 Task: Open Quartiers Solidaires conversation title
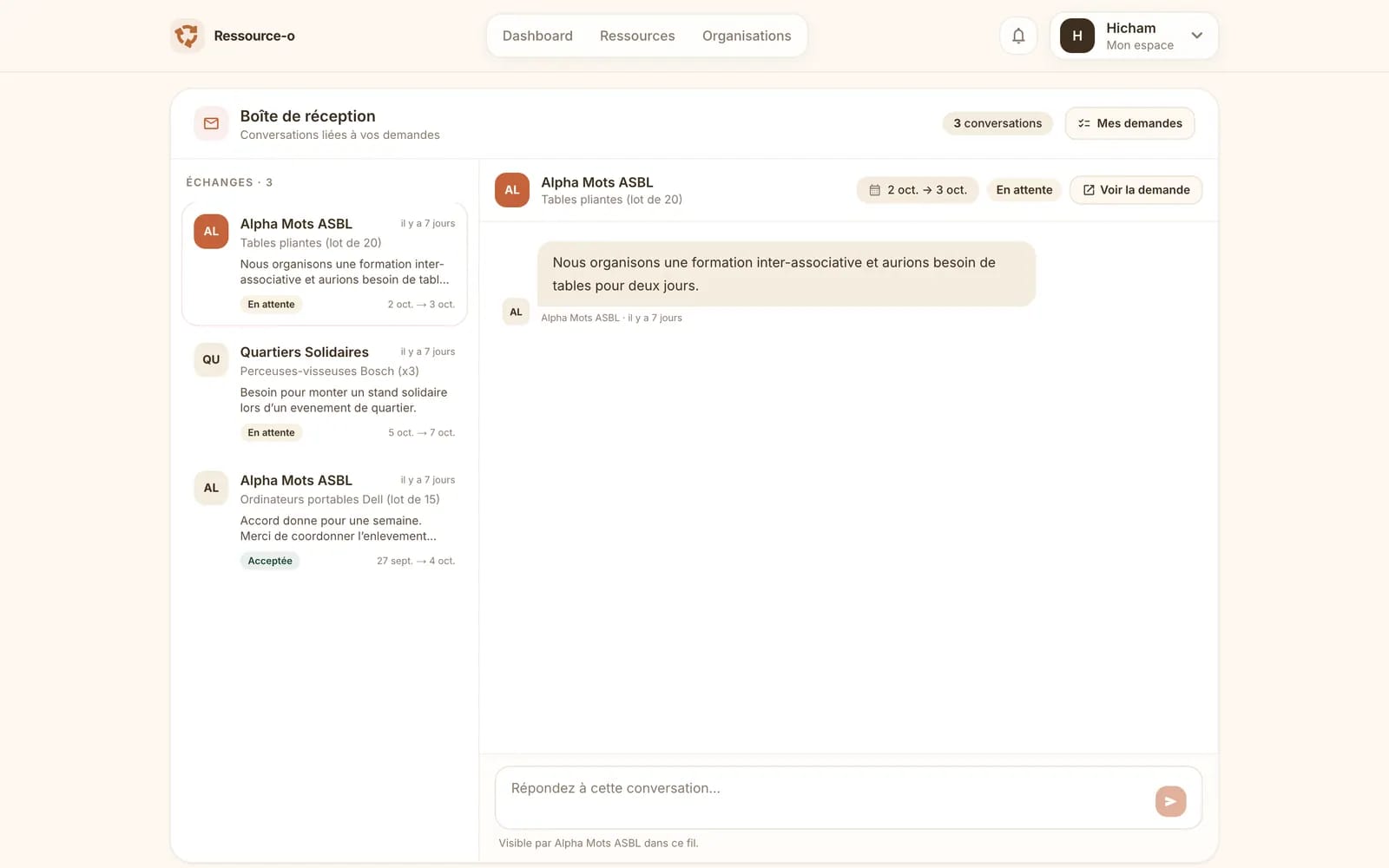(305, 352)
